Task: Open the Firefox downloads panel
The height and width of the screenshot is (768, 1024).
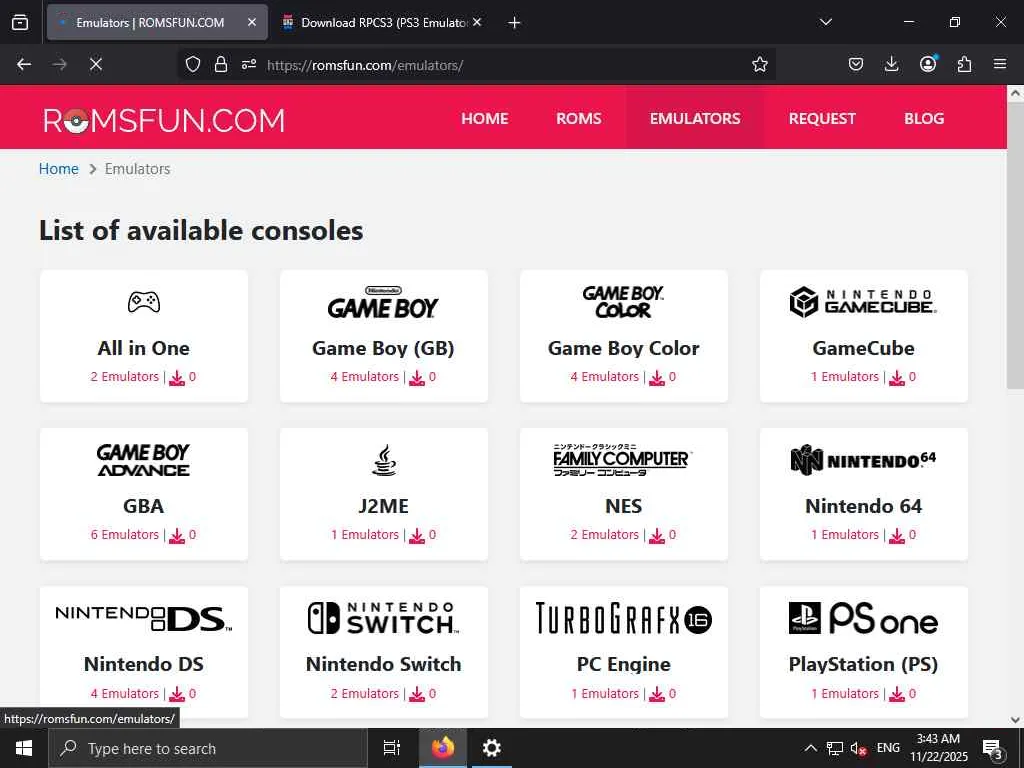Action: (x=891, y=64)
